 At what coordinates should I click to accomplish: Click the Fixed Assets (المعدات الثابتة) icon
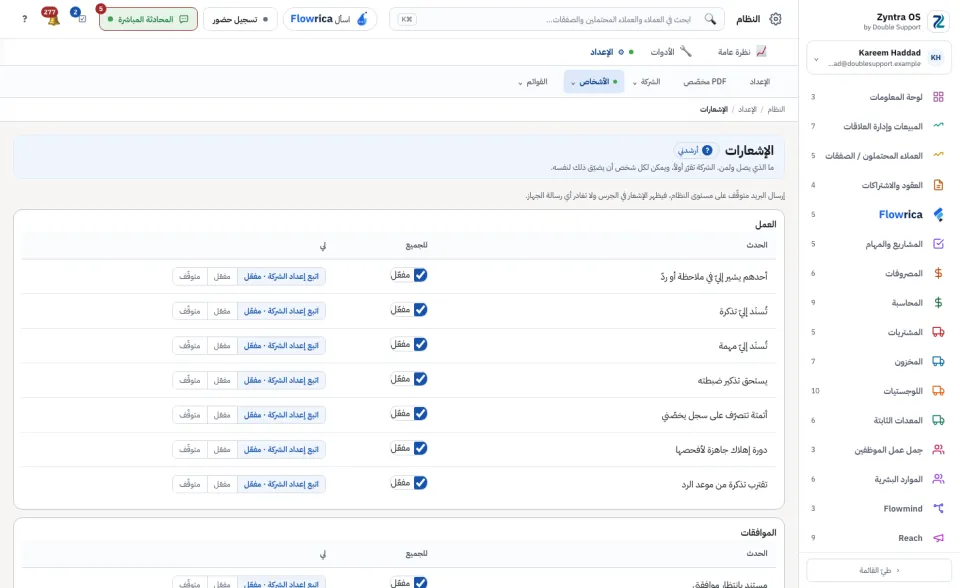(938, 420)
